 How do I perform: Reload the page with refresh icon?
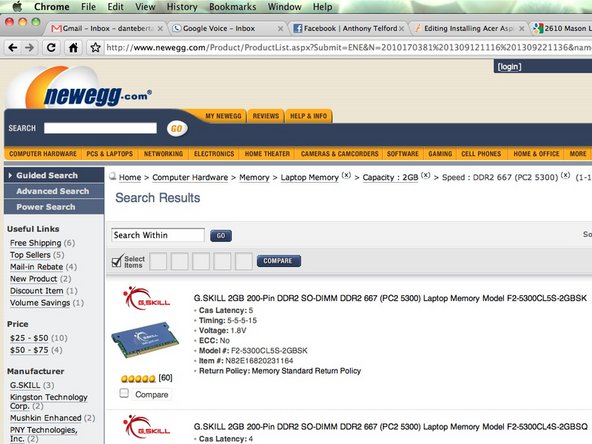point(51,48)
